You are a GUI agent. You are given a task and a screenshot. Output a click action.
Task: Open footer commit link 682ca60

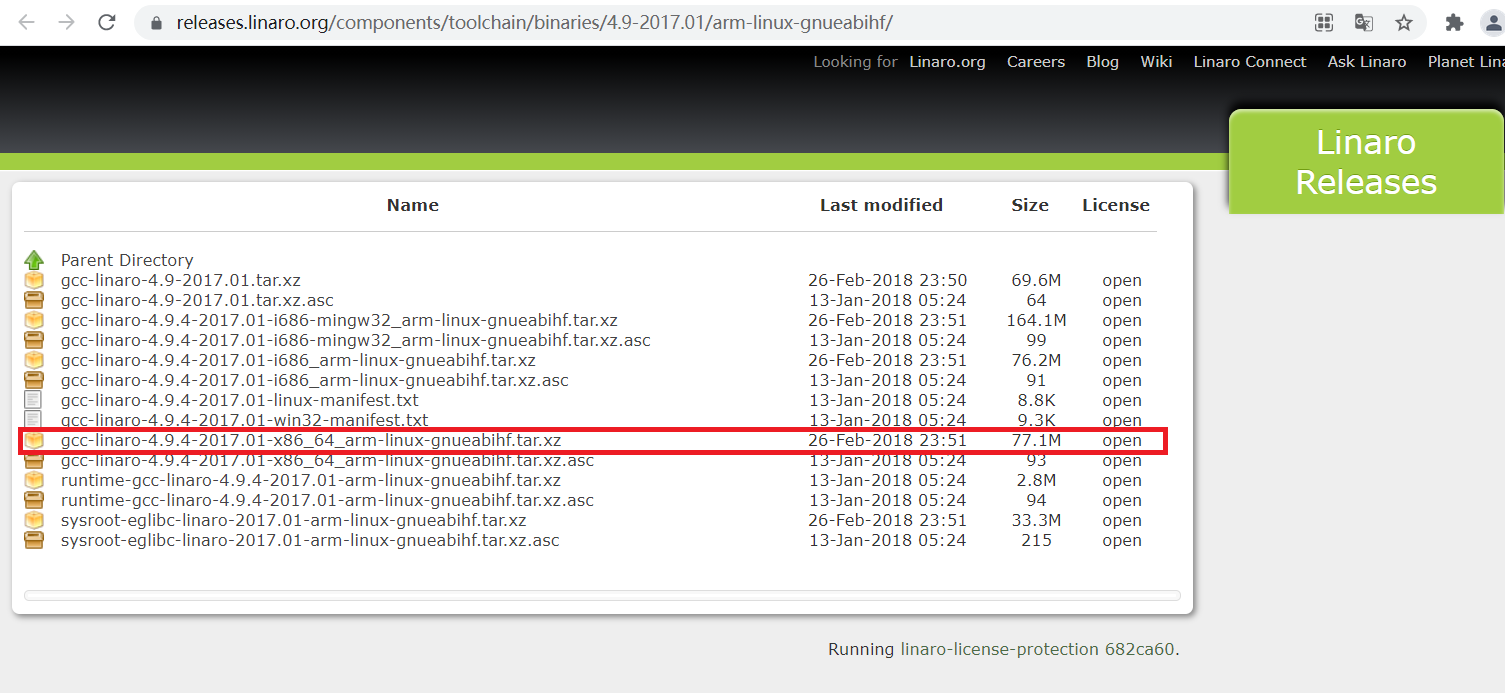pyautogui.click(x=1140, y=649)
